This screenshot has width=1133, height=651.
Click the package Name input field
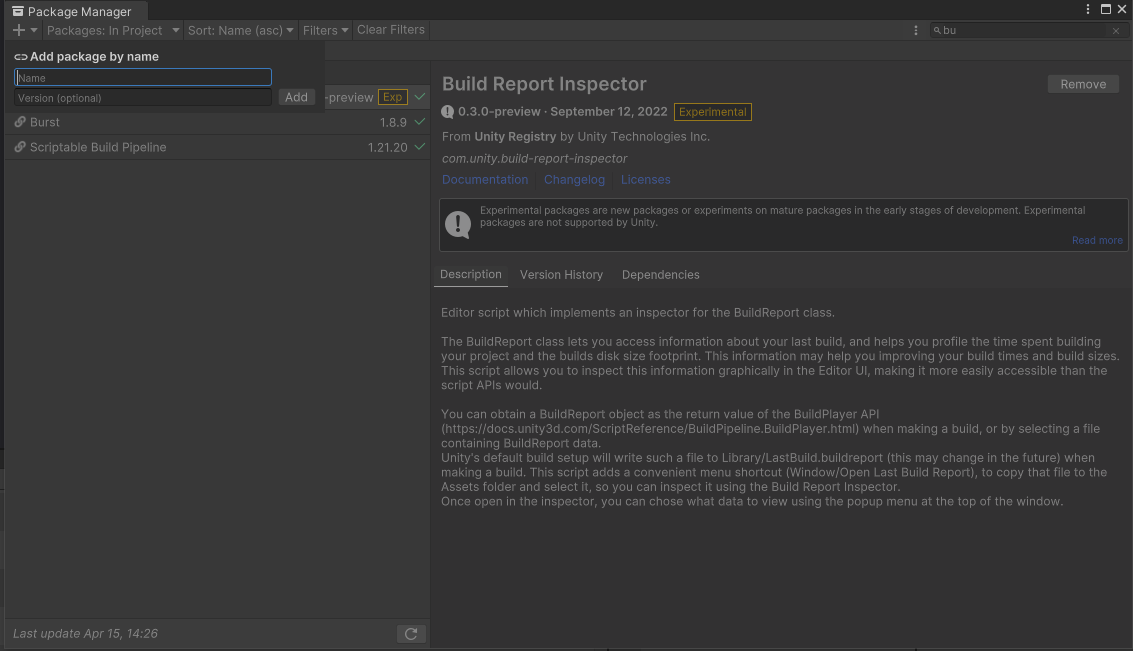pyautogui.click(x=143, y=77)
